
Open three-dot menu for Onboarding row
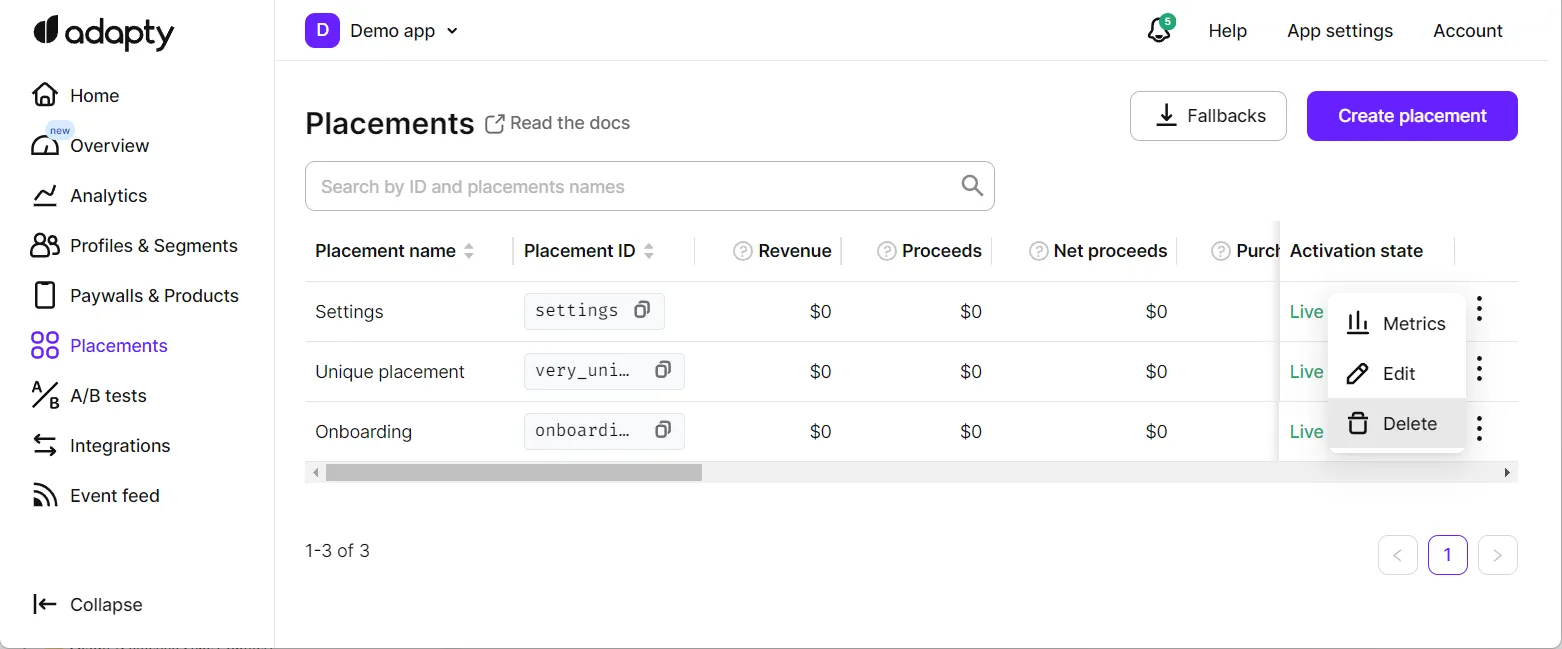[x=1479, y=429]
